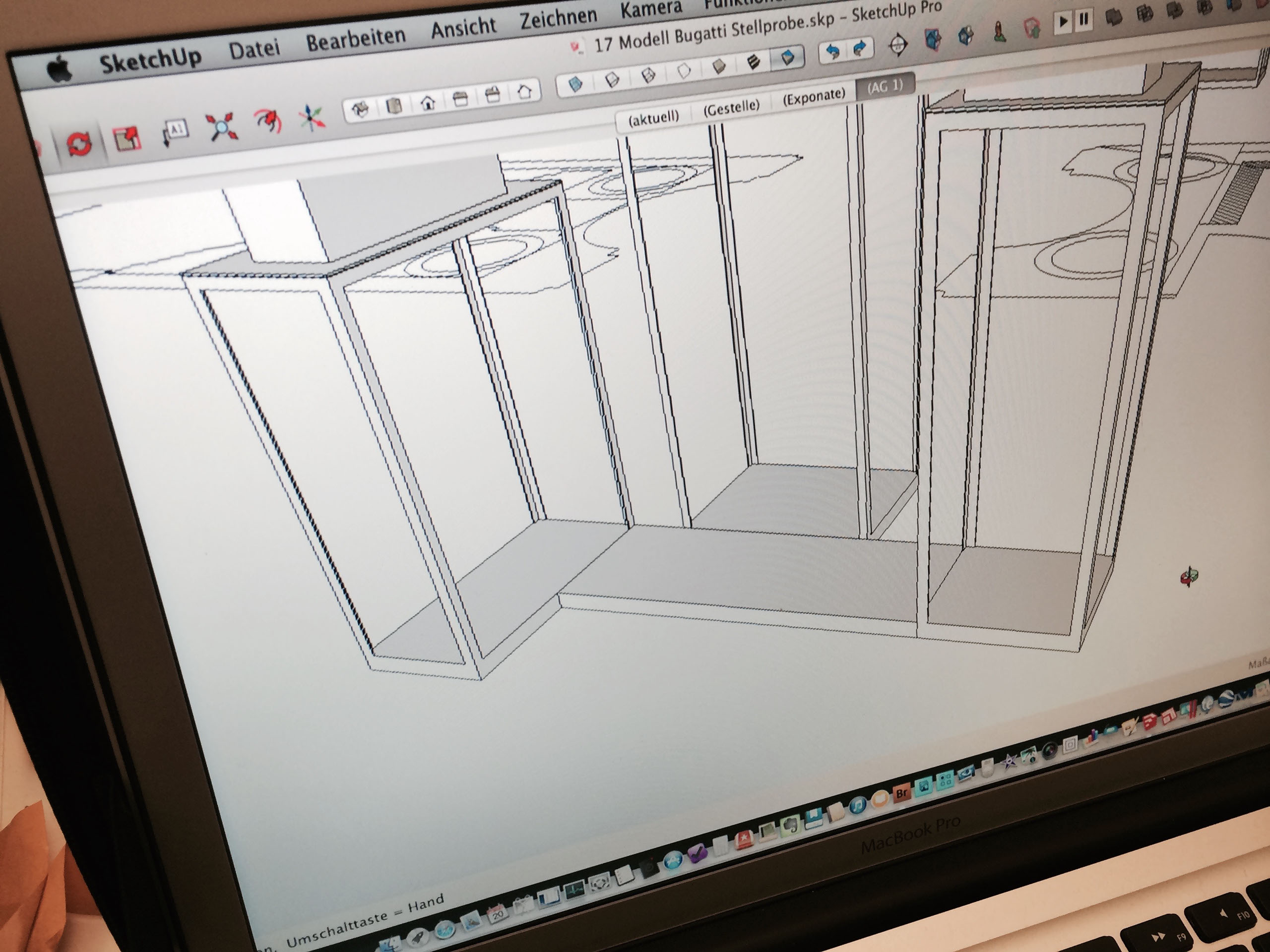Select the (Exponate) scene tab
The image size is (1270, 952).
(x=814, y=96)
